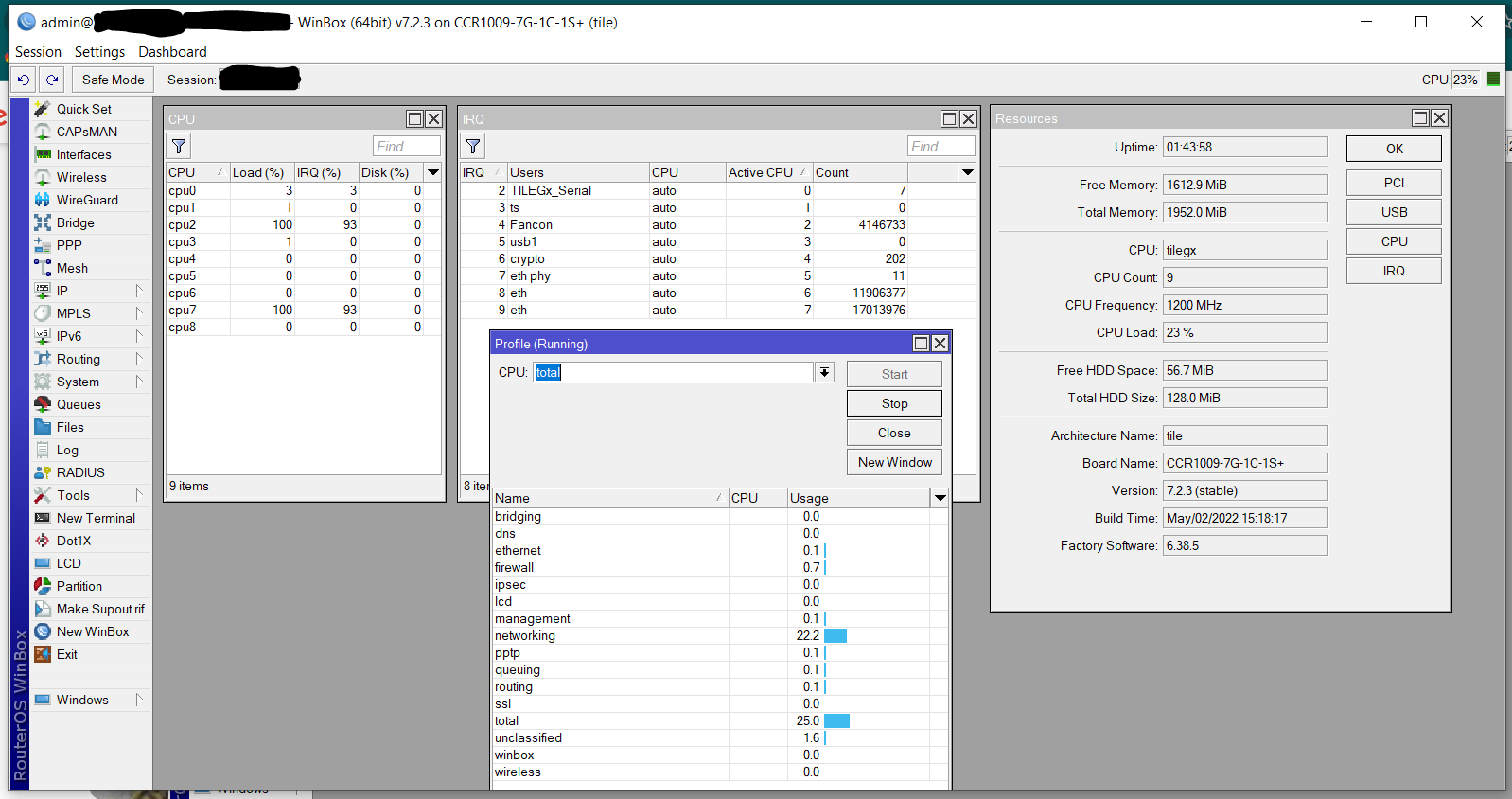This screenshot has height=799, width=1512.
Task: Select Fancon row in IRQ table
Action: [x=718, y=224]
